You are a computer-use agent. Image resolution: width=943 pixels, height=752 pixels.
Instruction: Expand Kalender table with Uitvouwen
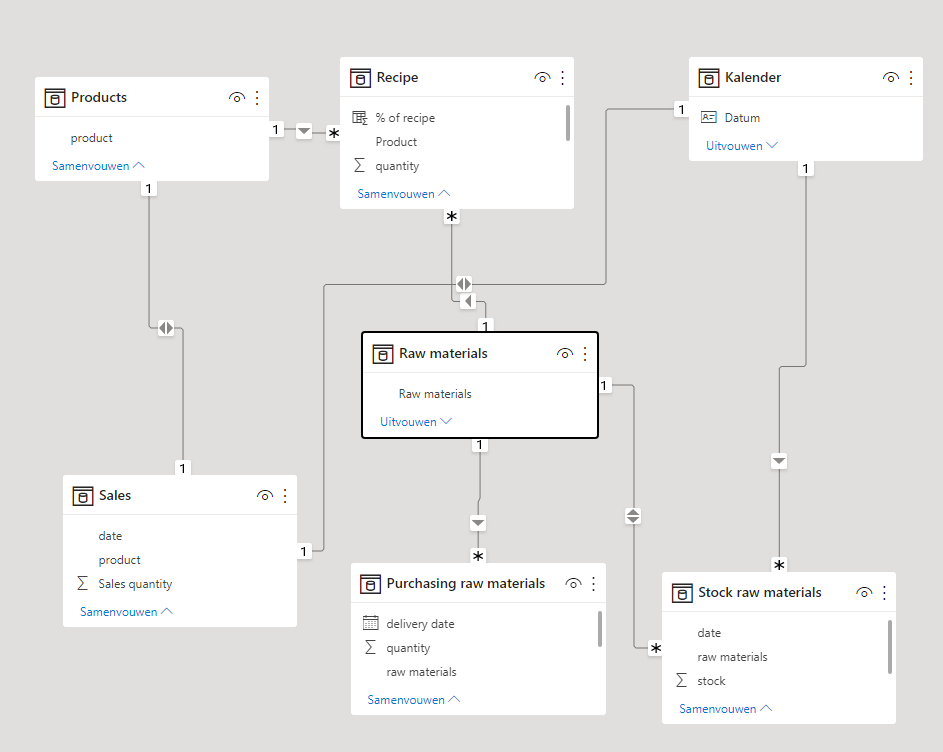click(742, 146)
